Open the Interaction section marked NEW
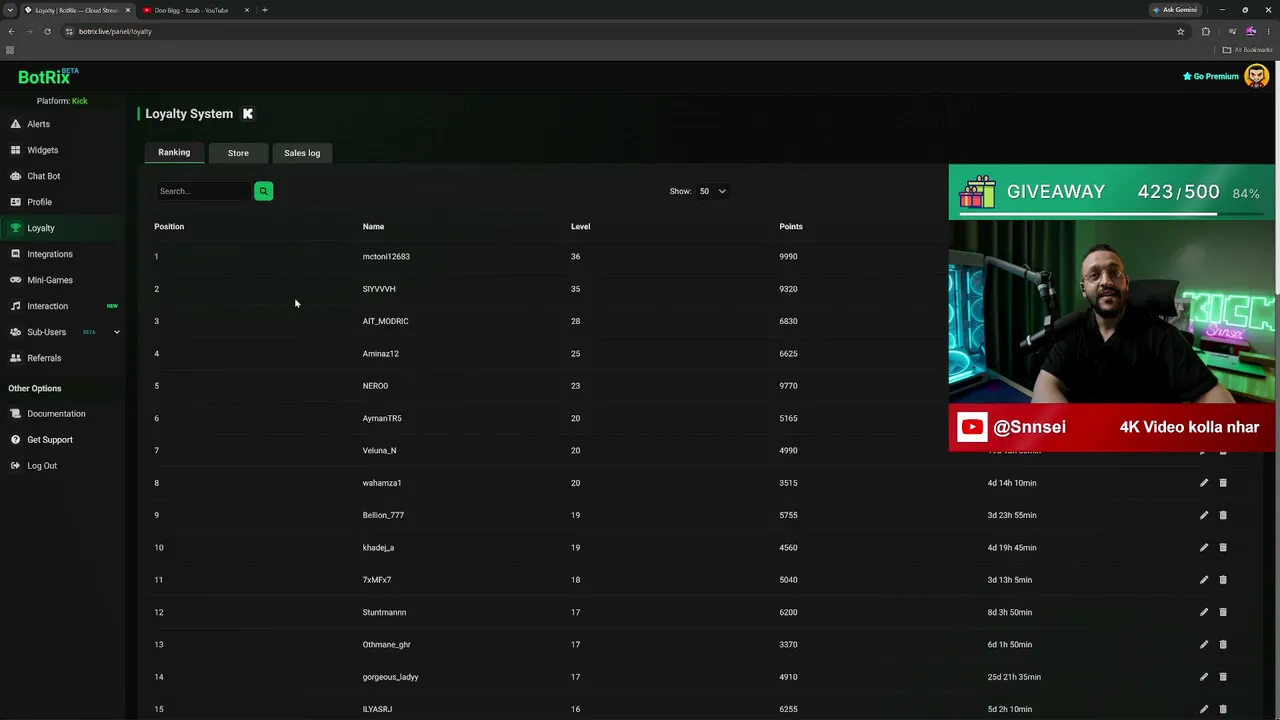 (x=47, y=306)
